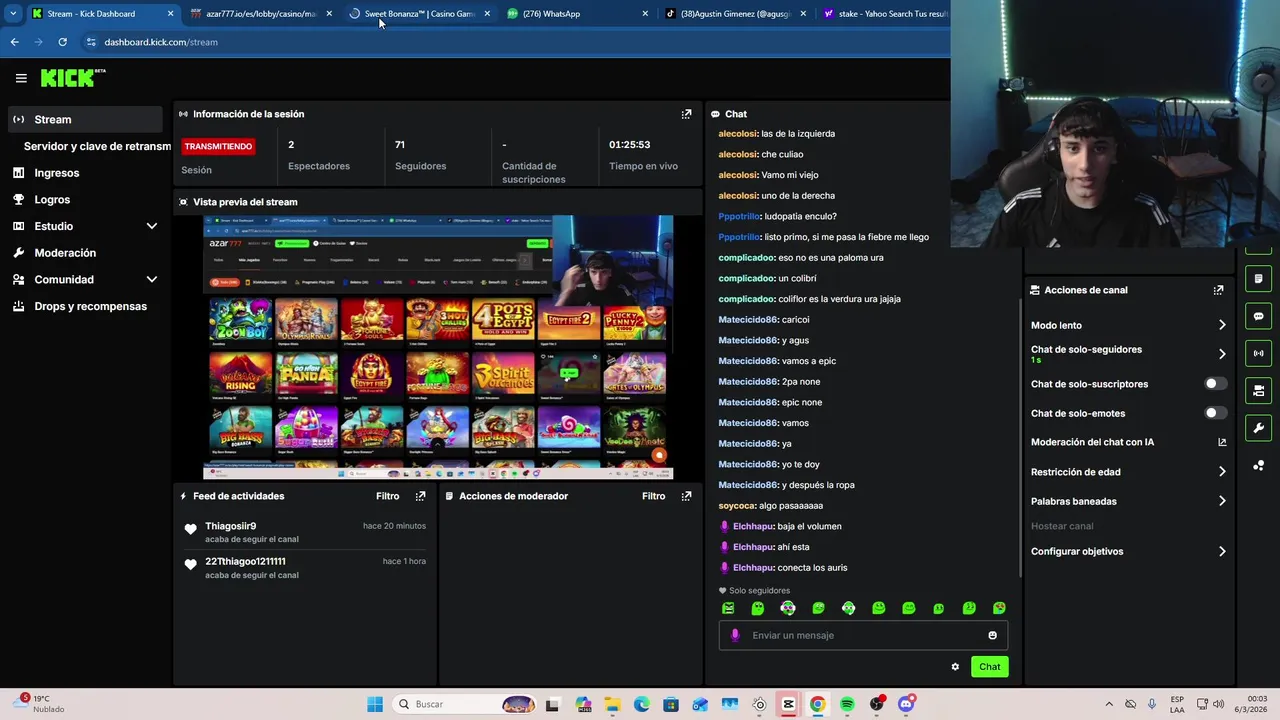This screenshot has width=1280, height=720.
Task: Pop out the Información de la sesión panel
Action: 686,114
